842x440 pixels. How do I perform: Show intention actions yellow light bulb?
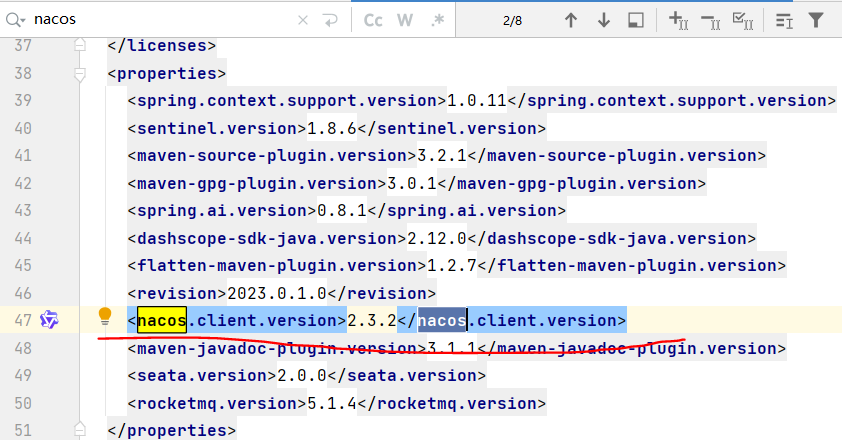point(105,317)
